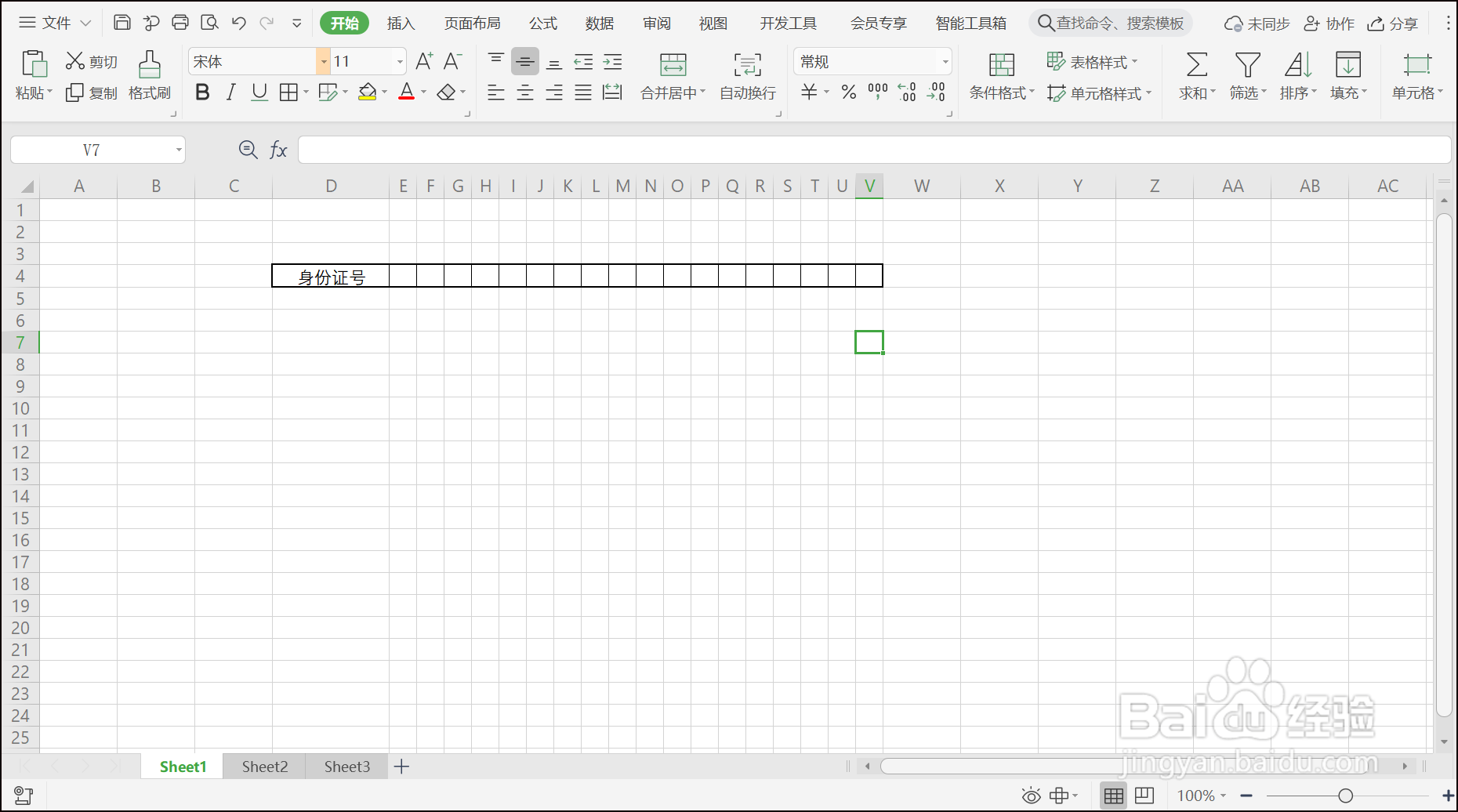Viewport: 1458px width, 812px height.
Task: Open 条件格式 conditional formatting
Action: pos(1002,76)
